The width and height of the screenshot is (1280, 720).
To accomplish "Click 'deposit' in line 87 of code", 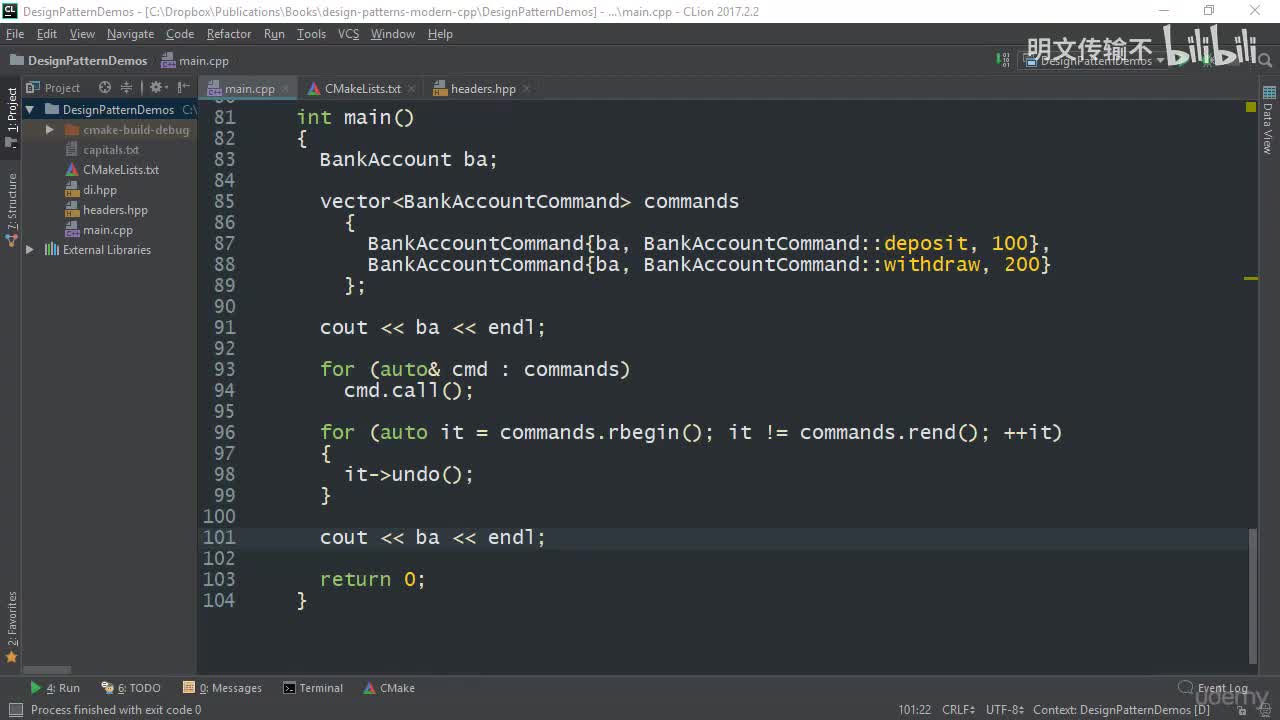I will click(926, 243).
